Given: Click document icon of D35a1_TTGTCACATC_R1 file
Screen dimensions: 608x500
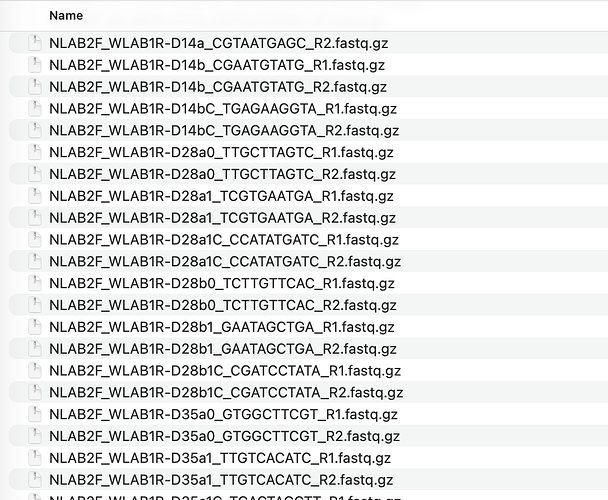Looking at the screenshot, I should click(35, 458).
